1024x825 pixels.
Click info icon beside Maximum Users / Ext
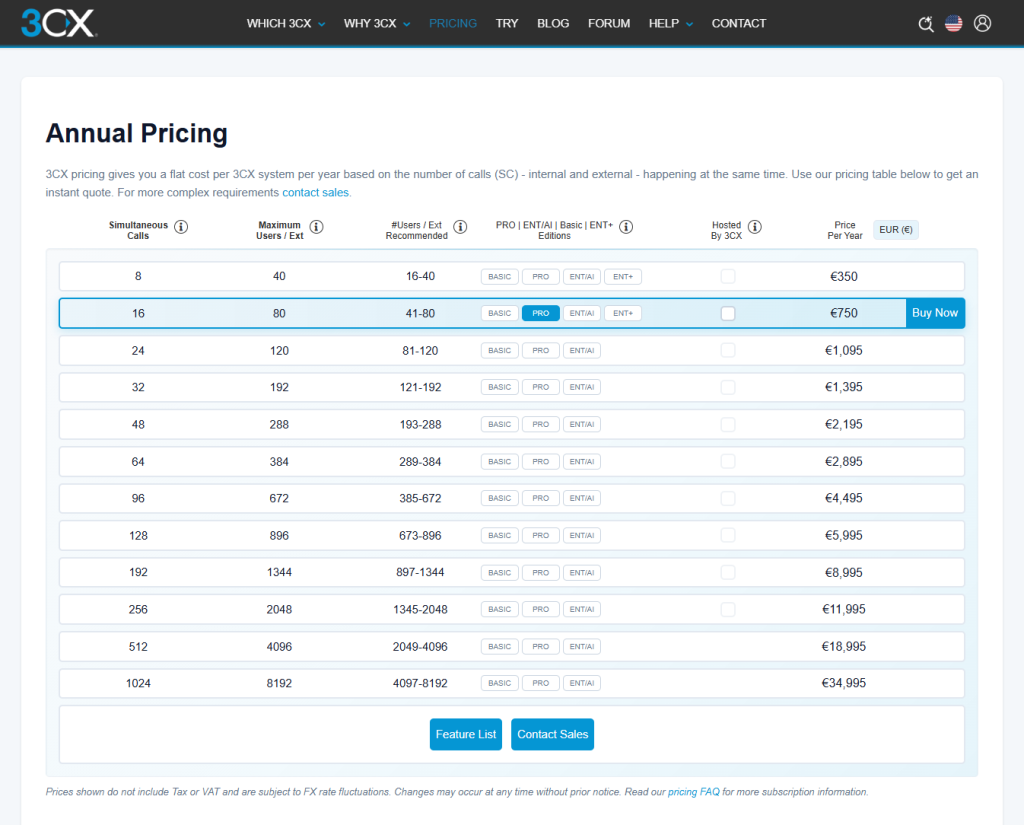click(x=316, y=227)
